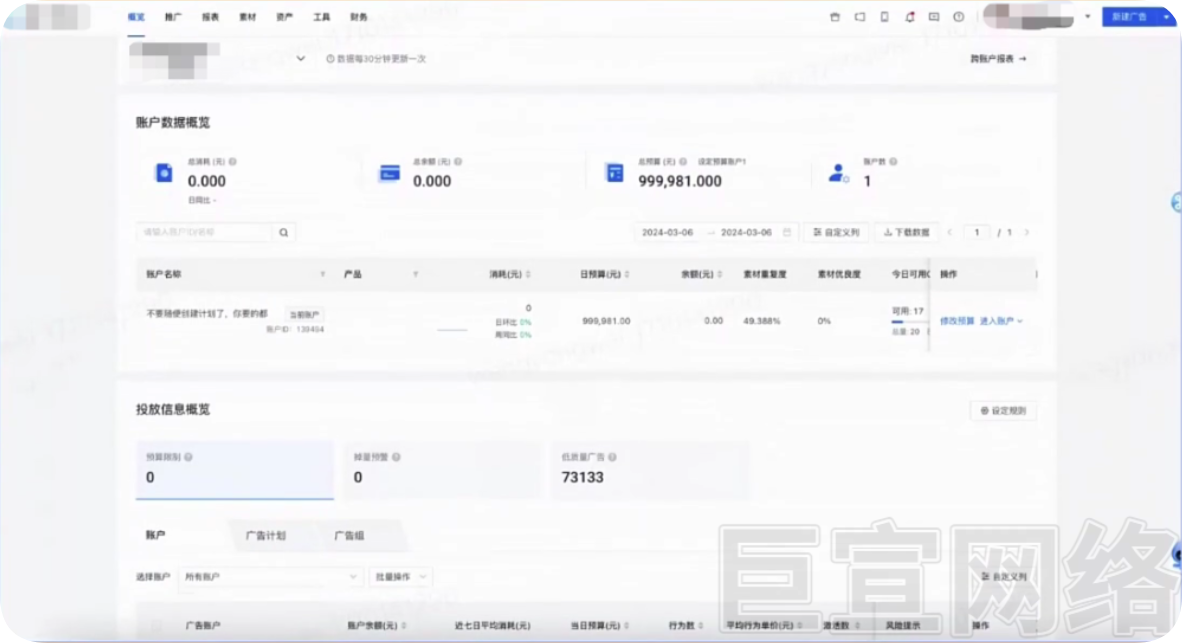
Task: Focus the account ID or name search field
Action: (x=204, y=232)
